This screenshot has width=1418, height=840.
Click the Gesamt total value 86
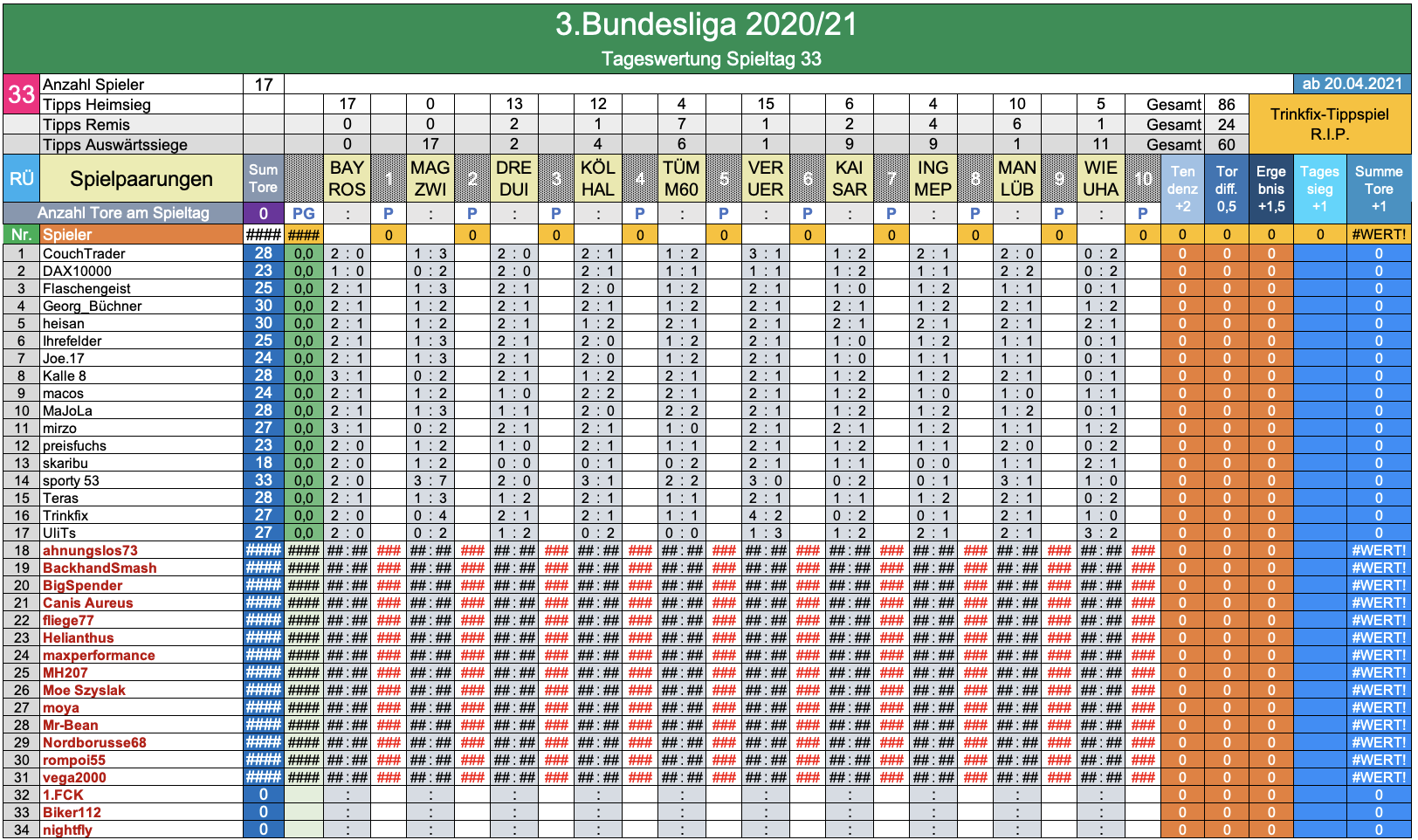pyautogui.click(x=1226, y=105)
